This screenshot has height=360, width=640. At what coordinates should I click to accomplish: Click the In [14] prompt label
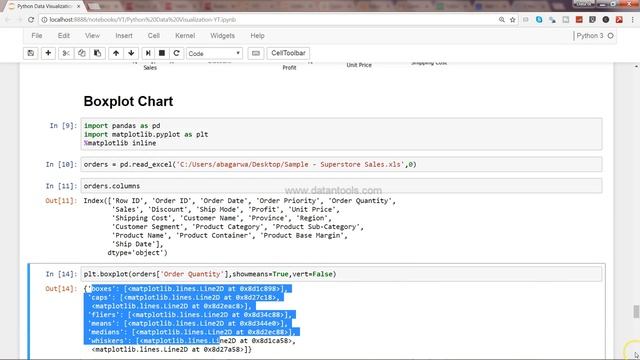click(61, 274)
